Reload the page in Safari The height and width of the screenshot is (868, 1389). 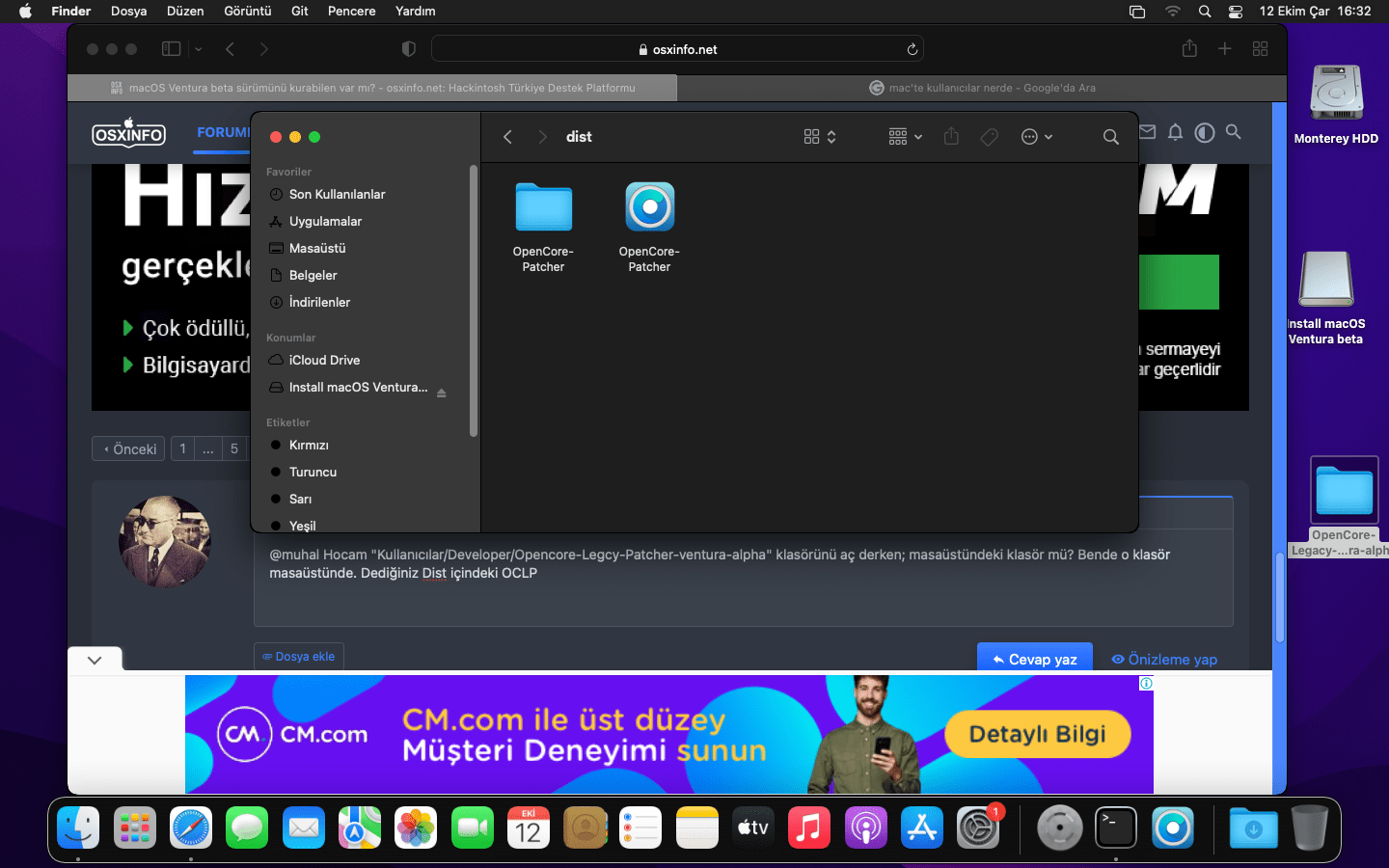[x=912, y=49]
